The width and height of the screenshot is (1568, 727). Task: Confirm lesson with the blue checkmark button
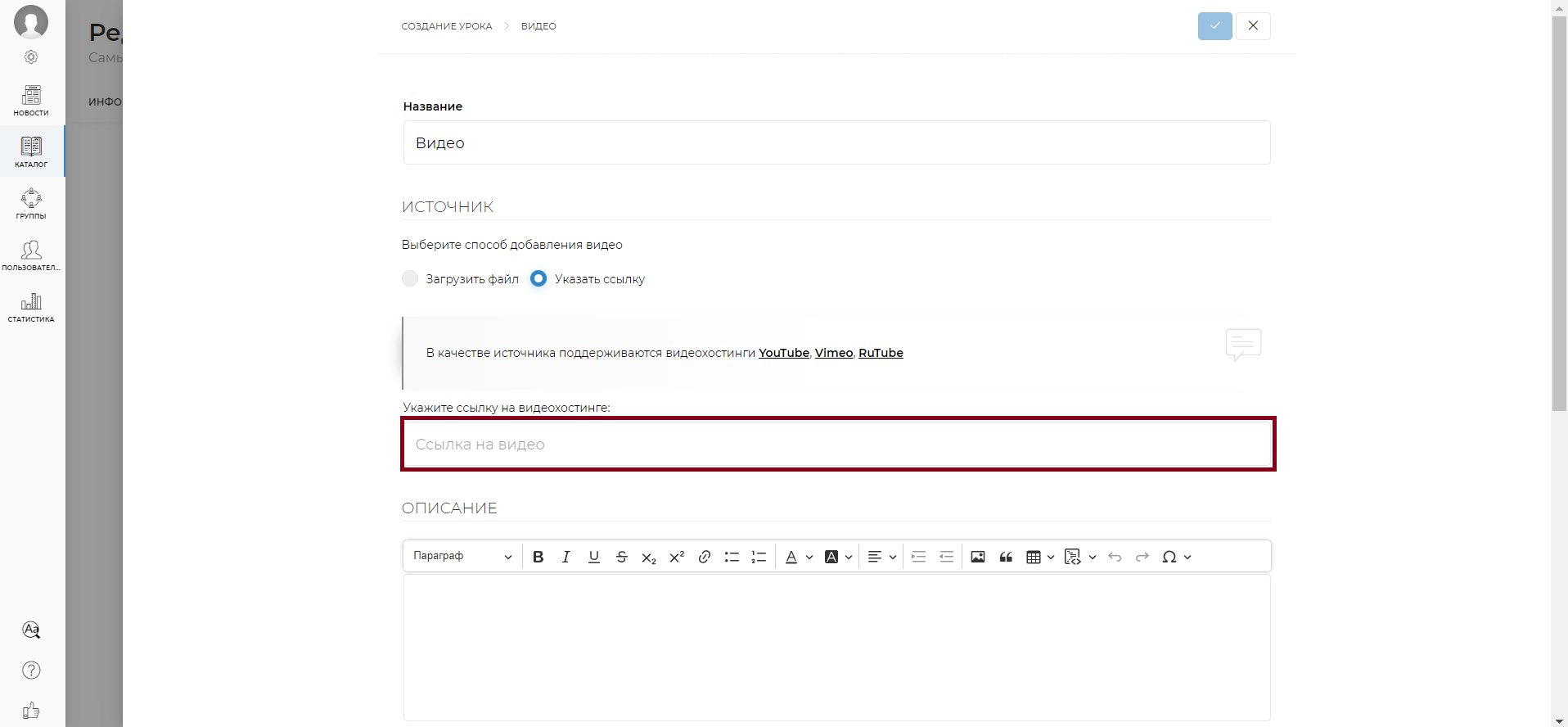point(1214,26)
